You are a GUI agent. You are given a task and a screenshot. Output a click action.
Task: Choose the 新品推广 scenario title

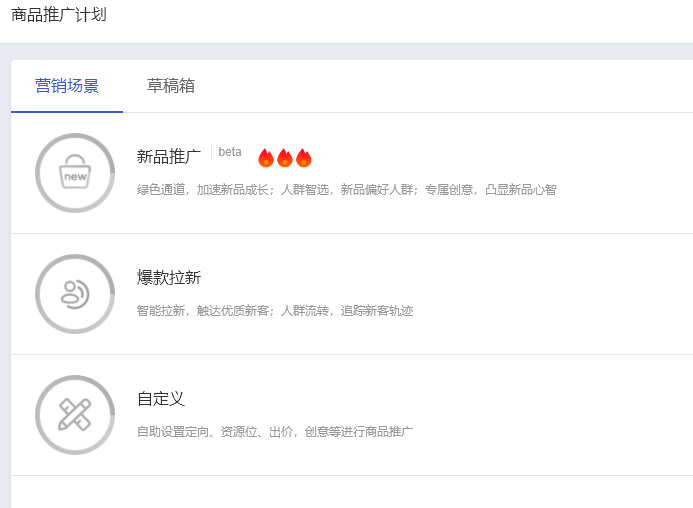click(169, 157)
